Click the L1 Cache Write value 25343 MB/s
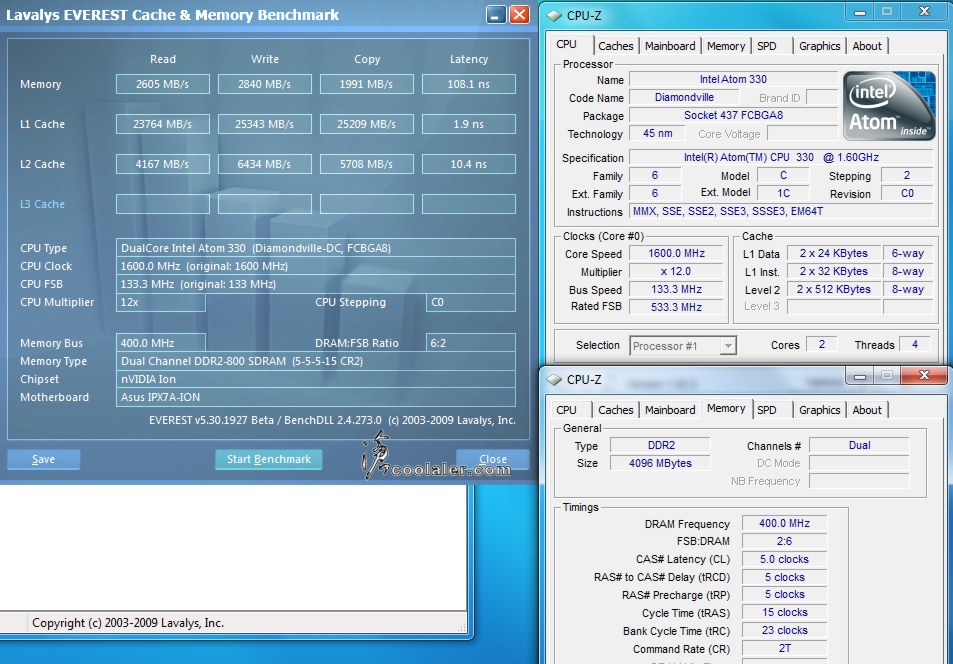Viewport: 953px width, 664px height. [265, 124]
